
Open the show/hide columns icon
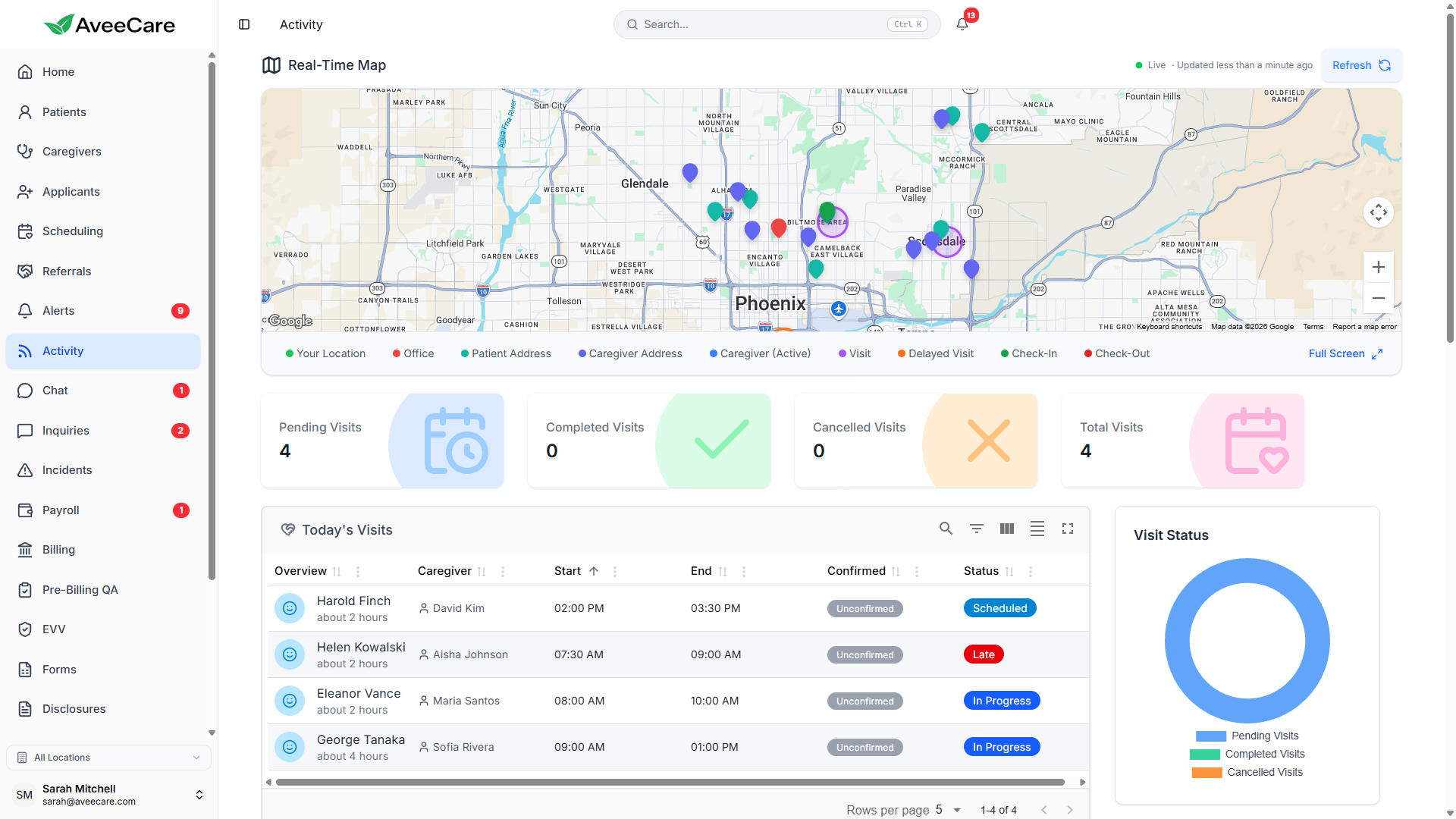click(x=1007, y=529)
